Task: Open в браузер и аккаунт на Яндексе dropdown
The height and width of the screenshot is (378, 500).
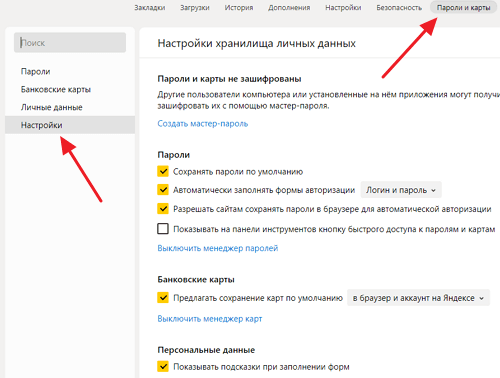Action: point(418,298)
